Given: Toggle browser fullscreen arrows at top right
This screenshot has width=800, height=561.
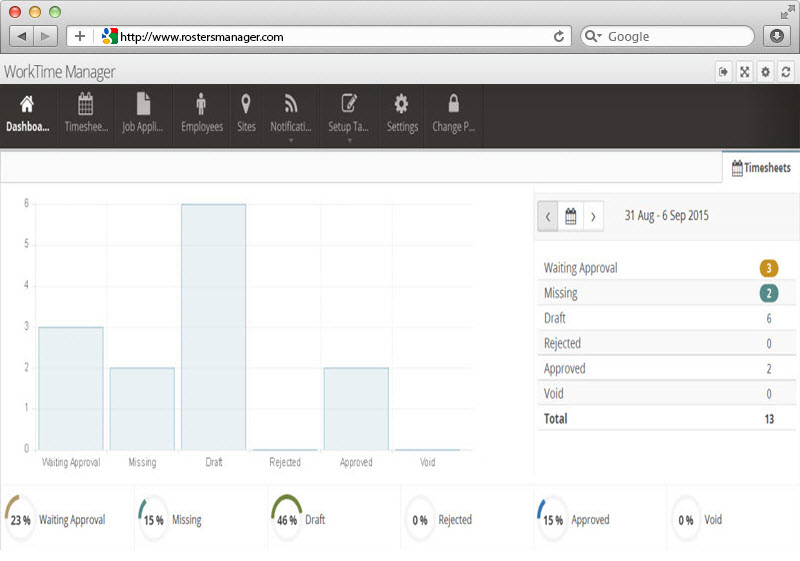Looking at the screenshot, I should pyautogui.click(x=787, y=11).
